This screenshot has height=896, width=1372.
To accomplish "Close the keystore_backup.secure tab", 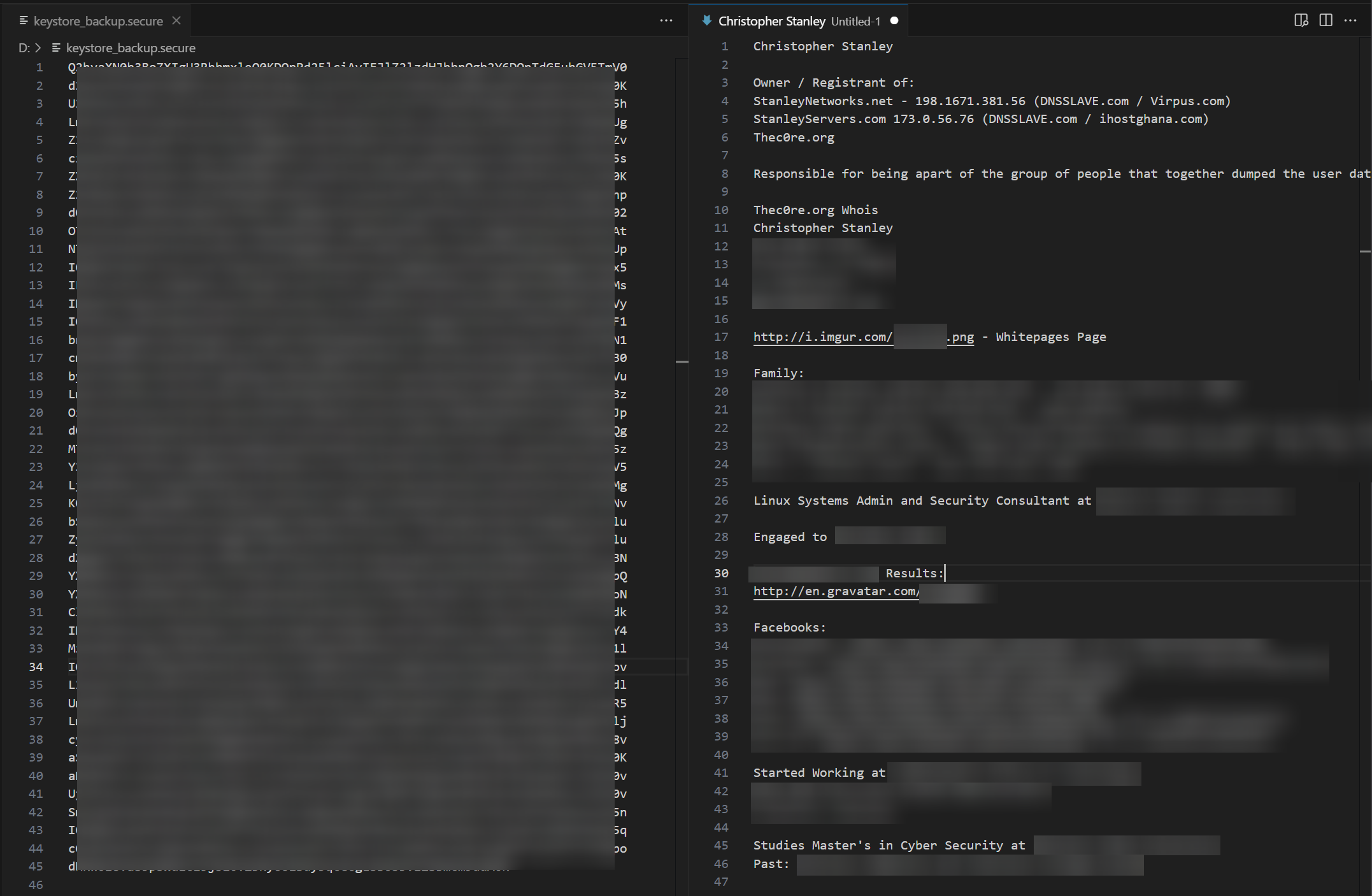I will pos(176,20).
